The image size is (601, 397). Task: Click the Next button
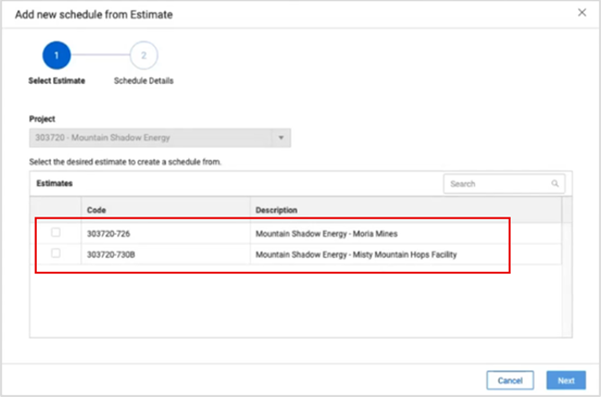(566, 380)
